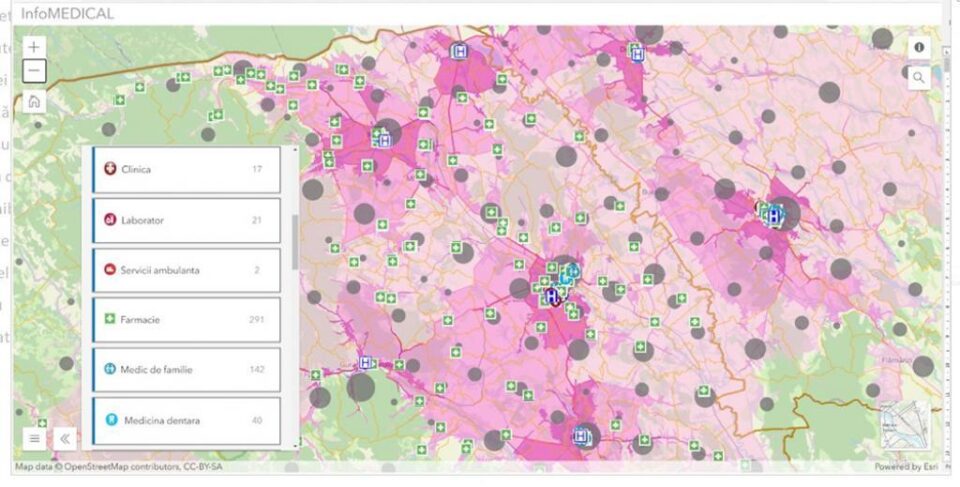Open the map information panel
The height and width of the screenshot is (487, 960).
919,47
